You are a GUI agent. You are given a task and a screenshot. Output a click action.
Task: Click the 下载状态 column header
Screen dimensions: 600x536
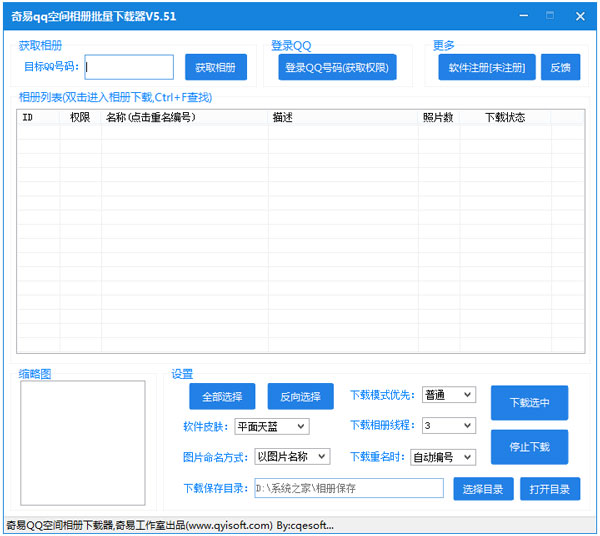tap(505, 117)
